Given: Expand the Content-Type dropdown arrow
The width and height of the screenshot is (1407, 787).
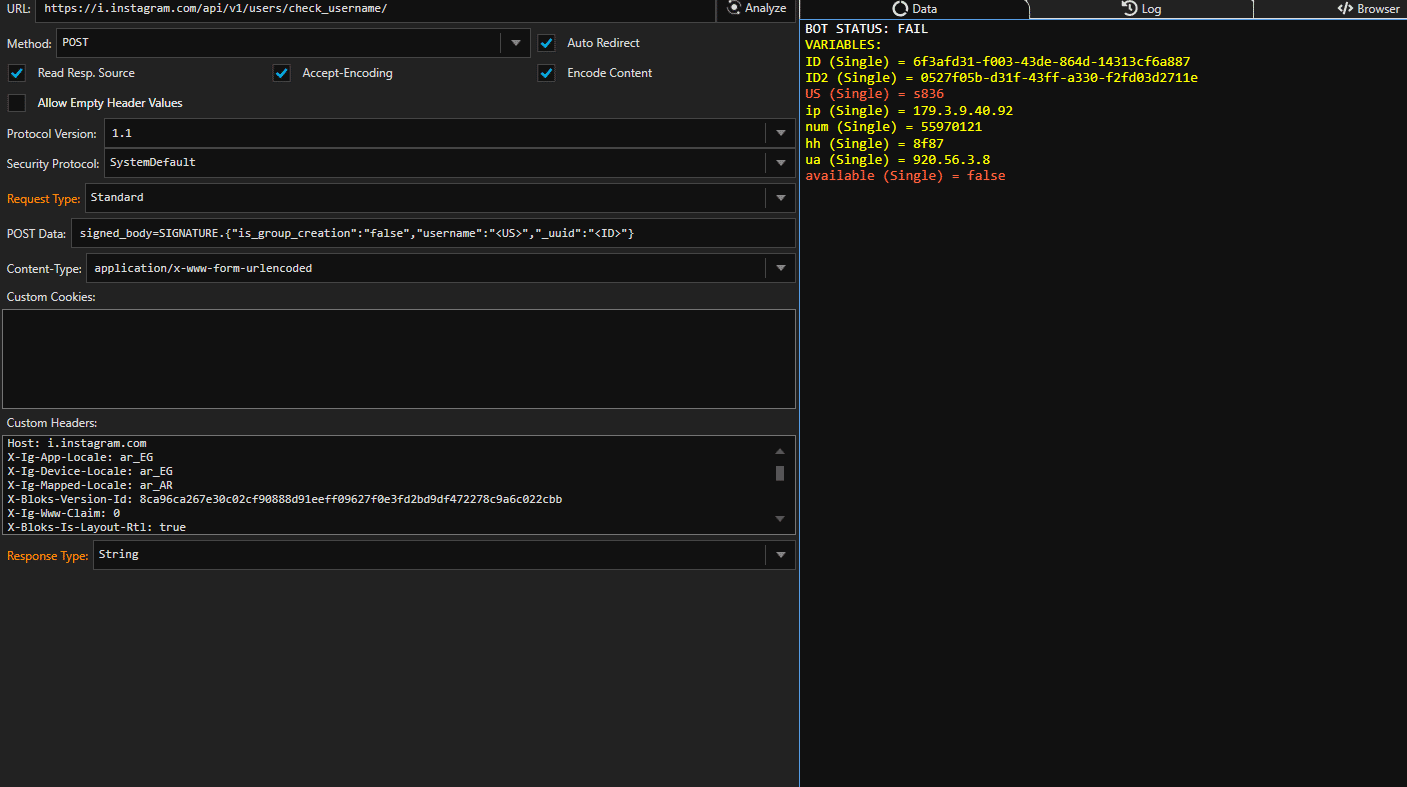Looking at the screenshot, I should click(x=780, y=268).
